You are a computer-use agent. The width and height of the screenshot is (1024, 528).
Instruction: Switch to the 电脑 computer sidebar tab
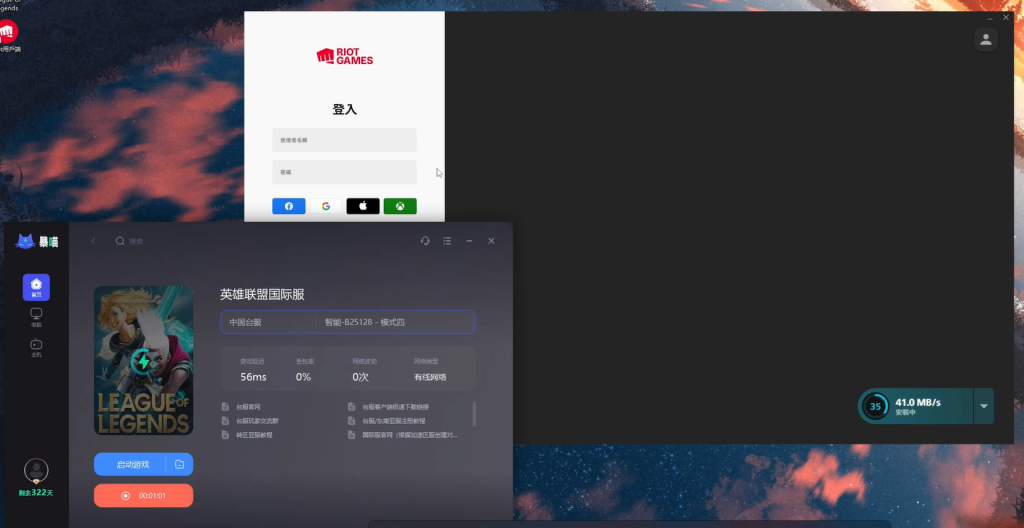point(37,318)
